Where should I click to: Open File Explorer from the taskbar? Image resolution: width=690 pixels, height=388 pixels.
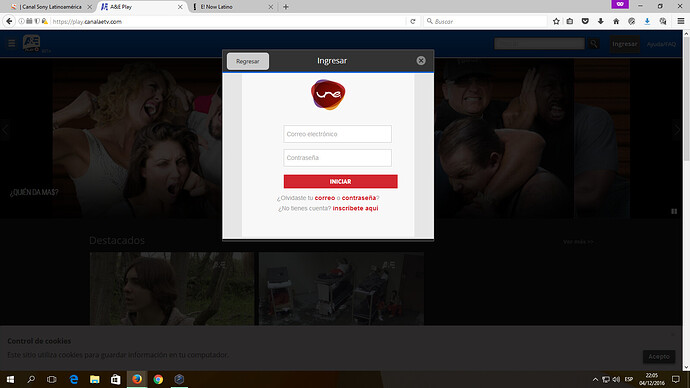coord(95,379)
